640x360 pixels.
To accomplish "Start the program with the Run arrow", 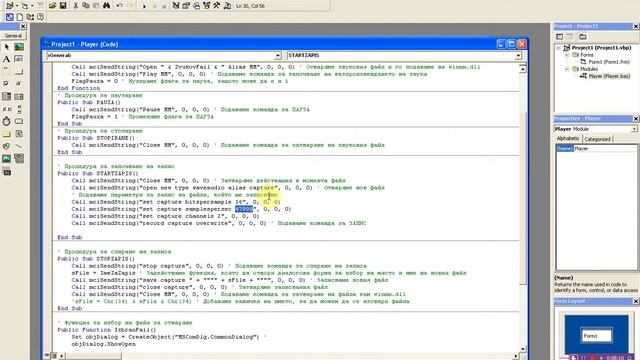I will click(x=144, y=6).
